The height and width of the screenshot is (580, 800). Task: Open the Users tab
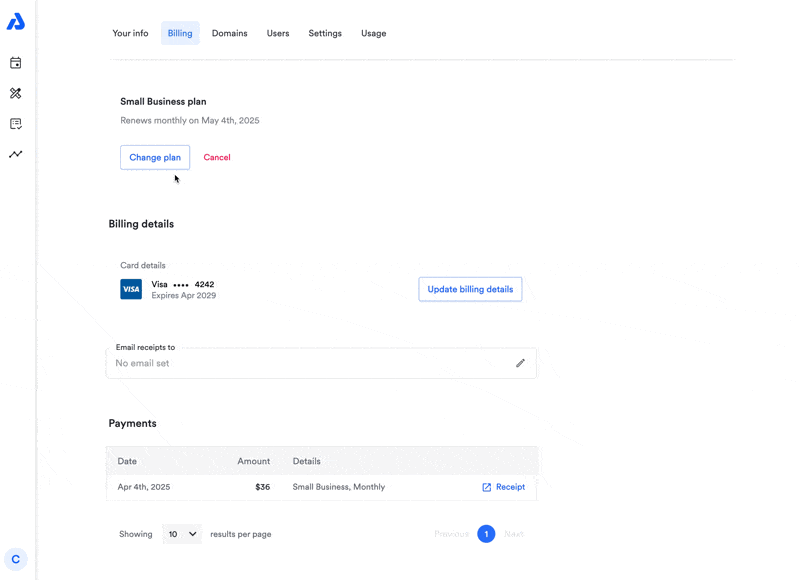(x=278, y=33)
